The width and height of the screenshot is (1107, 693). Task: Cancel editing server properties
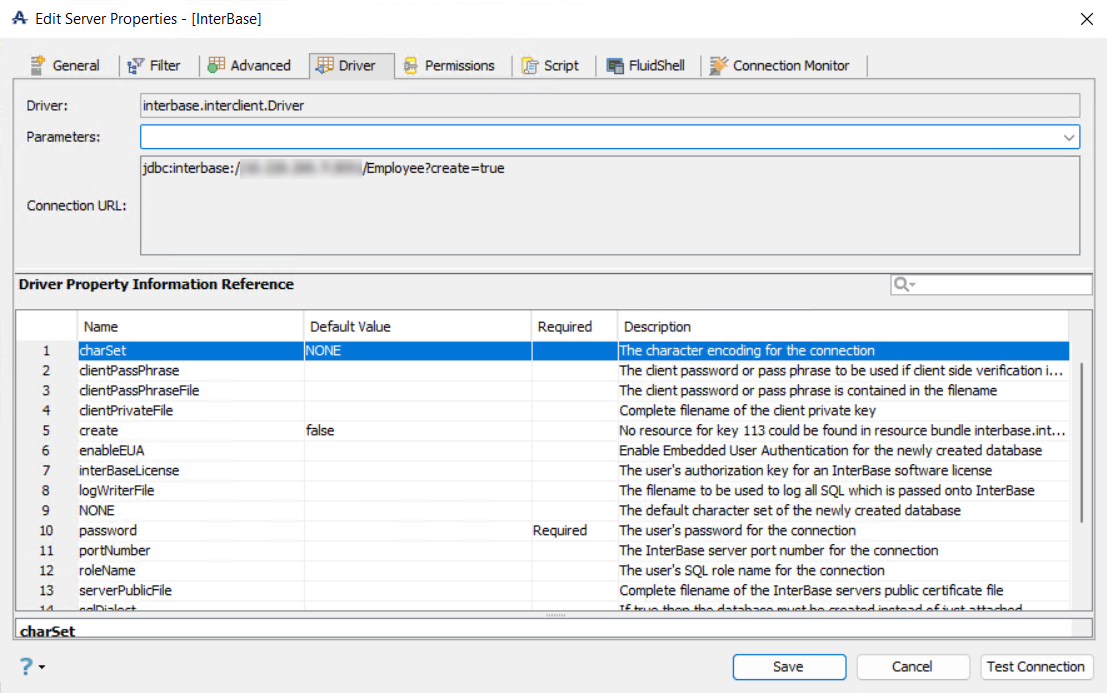tap(911, 667)
